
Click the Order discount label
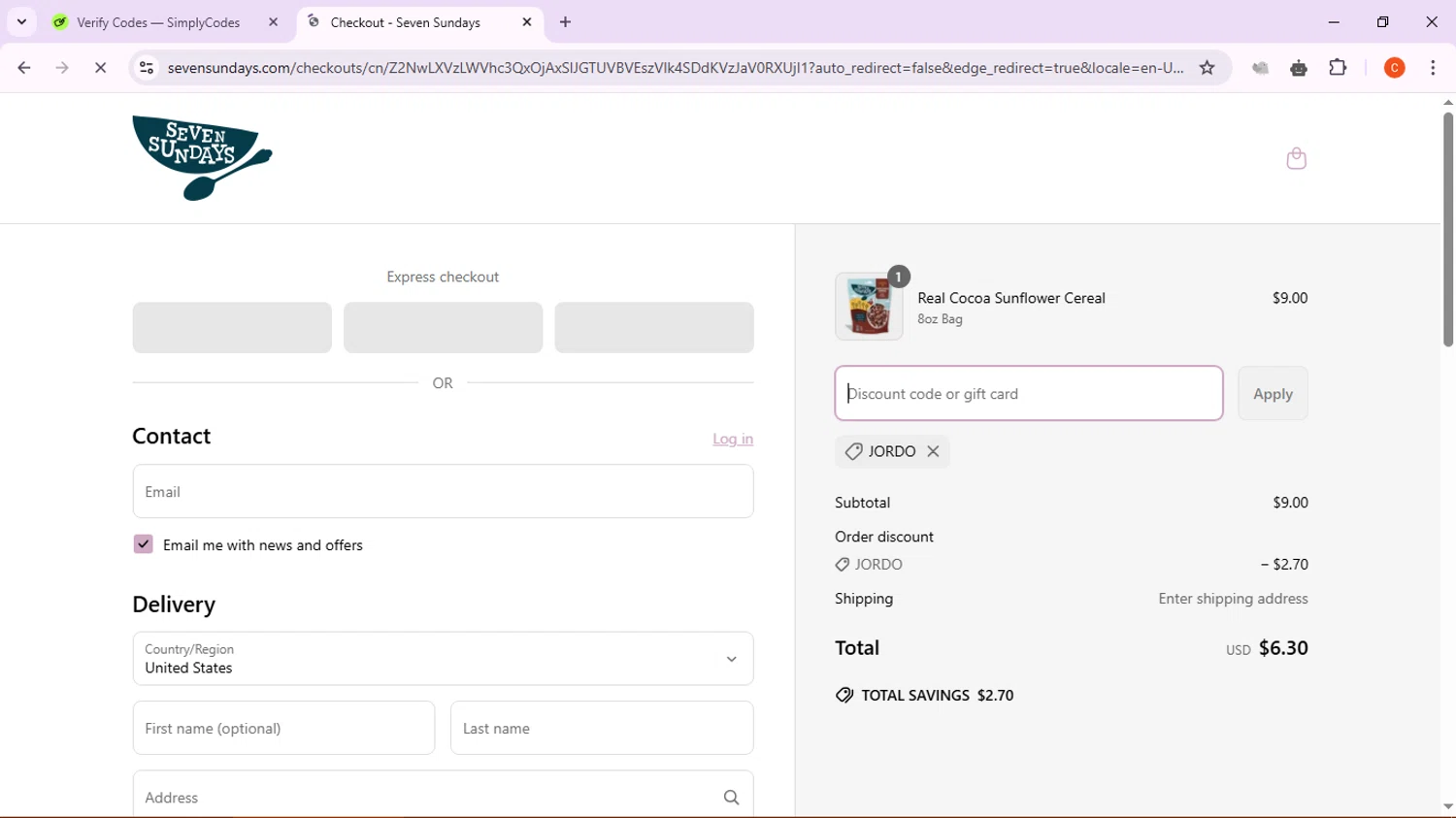coord(884,537)
